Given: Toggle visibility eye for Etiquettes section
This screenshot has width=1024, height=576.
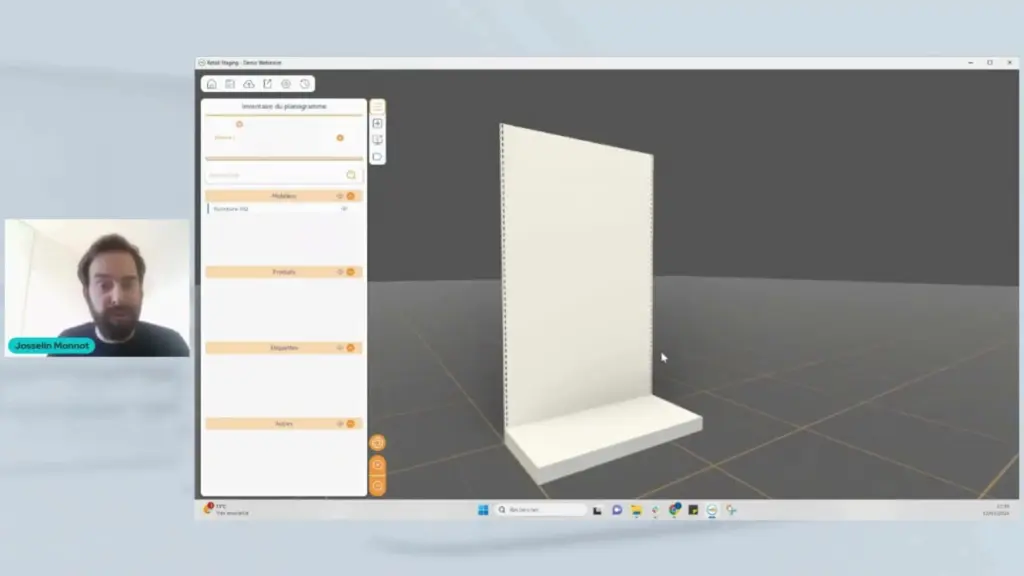Looking at the screenshot, I should (340, 348).
